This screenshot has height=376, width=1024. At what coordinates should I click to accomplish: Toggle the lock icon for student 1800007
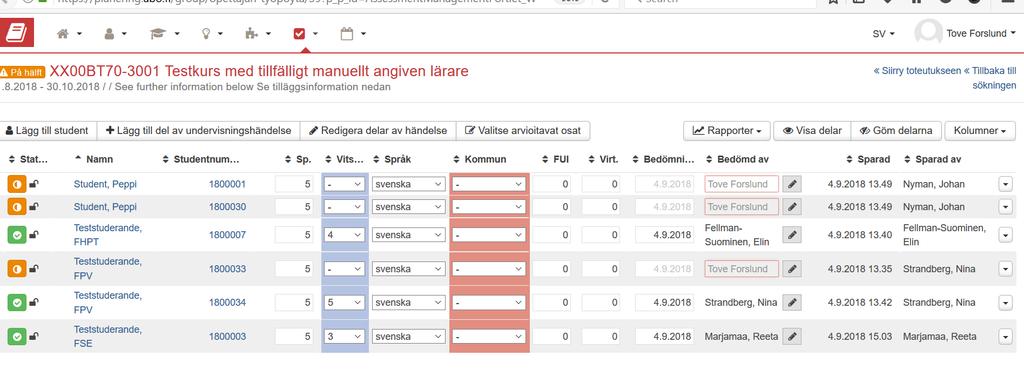coord(34,234)
